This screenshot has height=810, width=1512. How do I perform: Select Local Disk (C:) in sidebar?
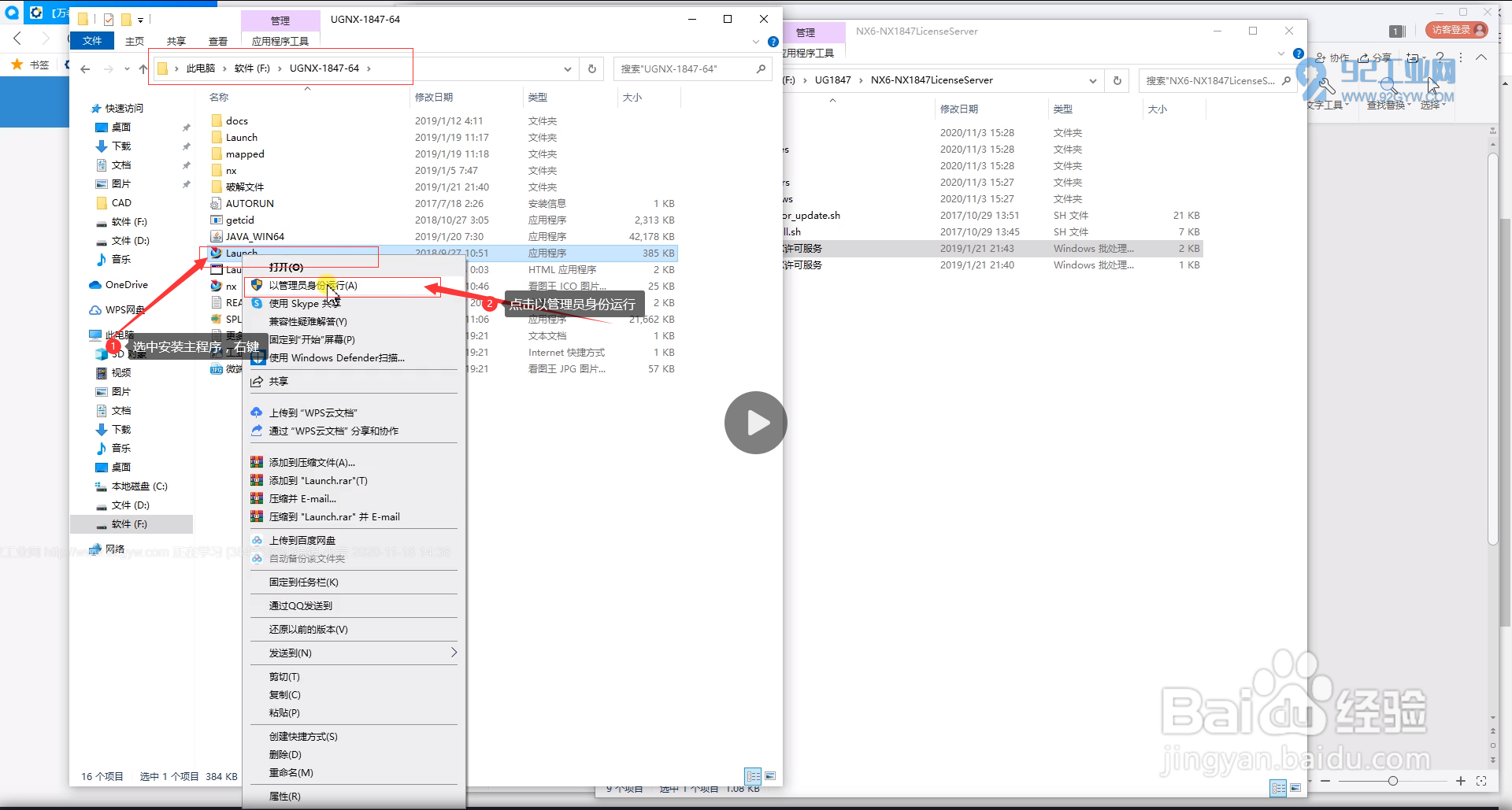click(x=139, y=486)
